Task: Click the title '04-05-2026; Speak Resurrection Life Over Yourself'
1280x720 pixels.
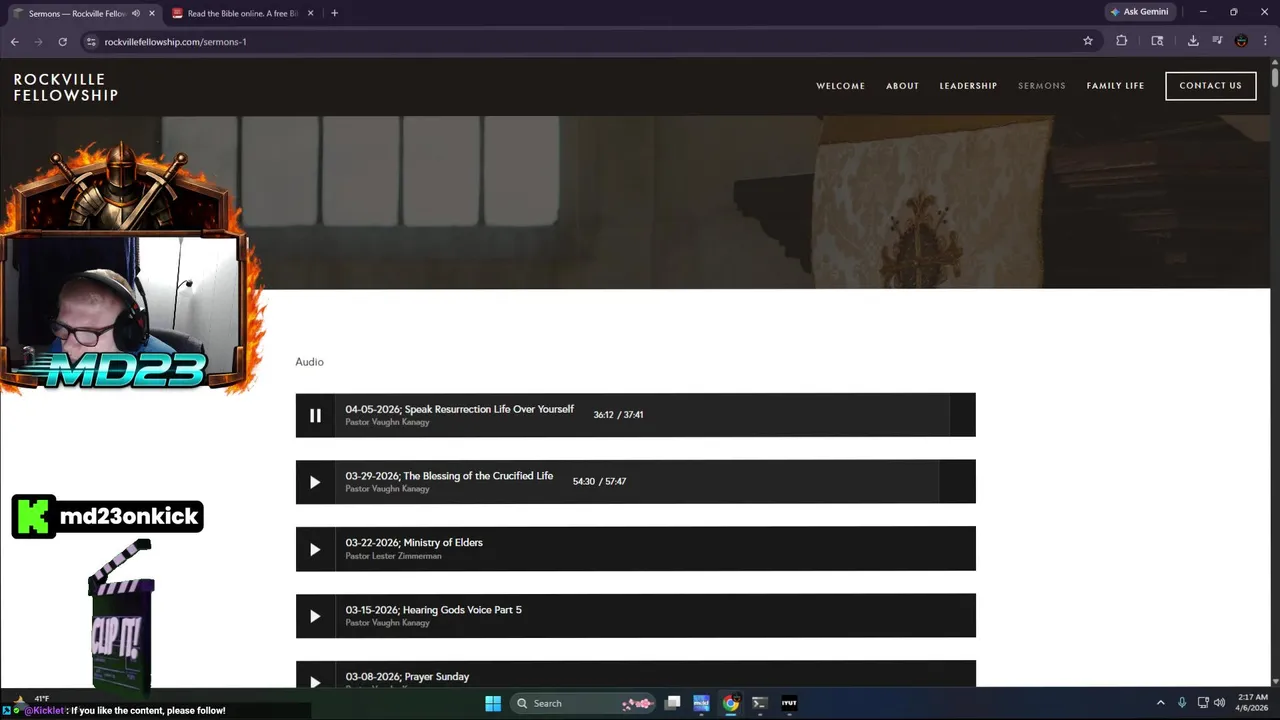Action: 459,409
